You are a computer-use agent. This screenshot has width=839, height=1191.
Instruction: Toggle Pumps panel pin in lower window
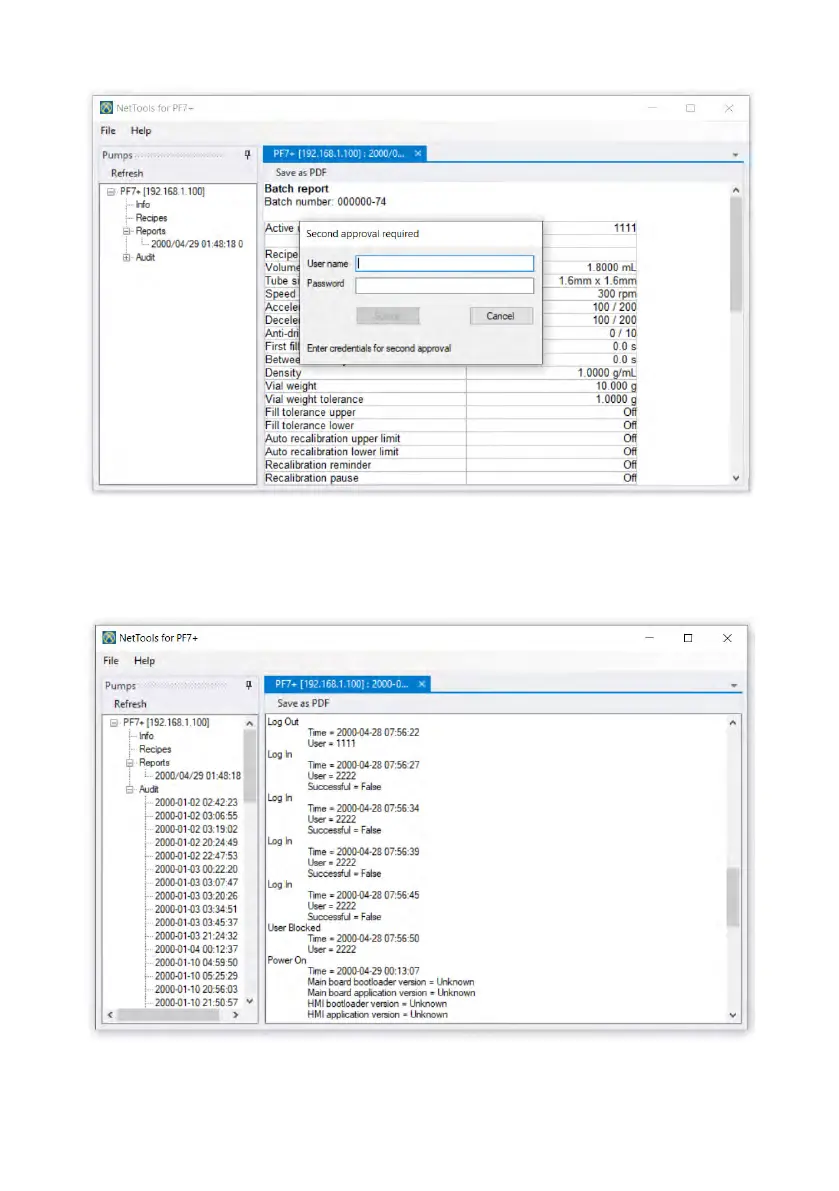pyautogui.click(x=248, y=685)
